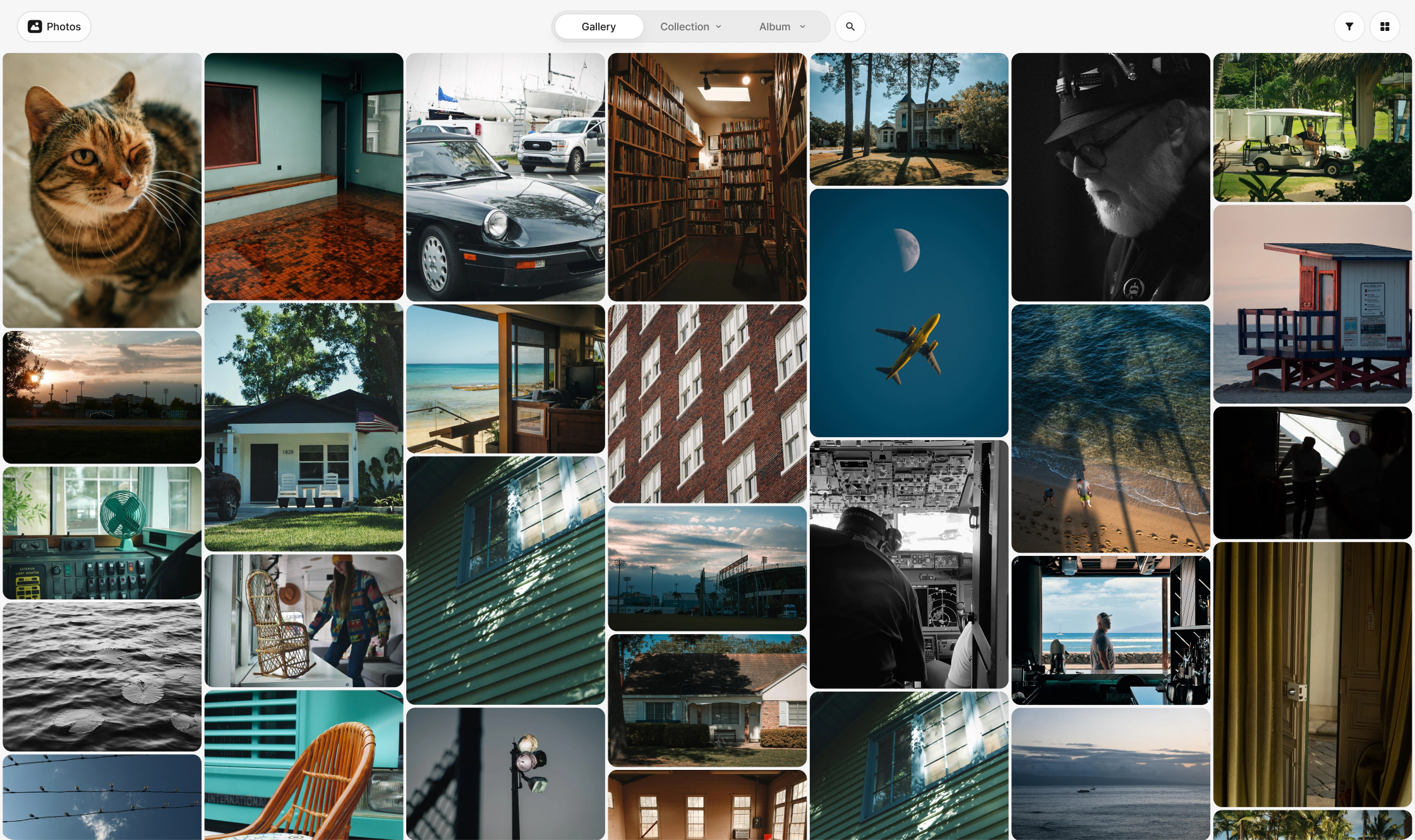This screenshot has height=840, width=1415.
Task: Expand the Album dropdown chevron
Action: 803,27
